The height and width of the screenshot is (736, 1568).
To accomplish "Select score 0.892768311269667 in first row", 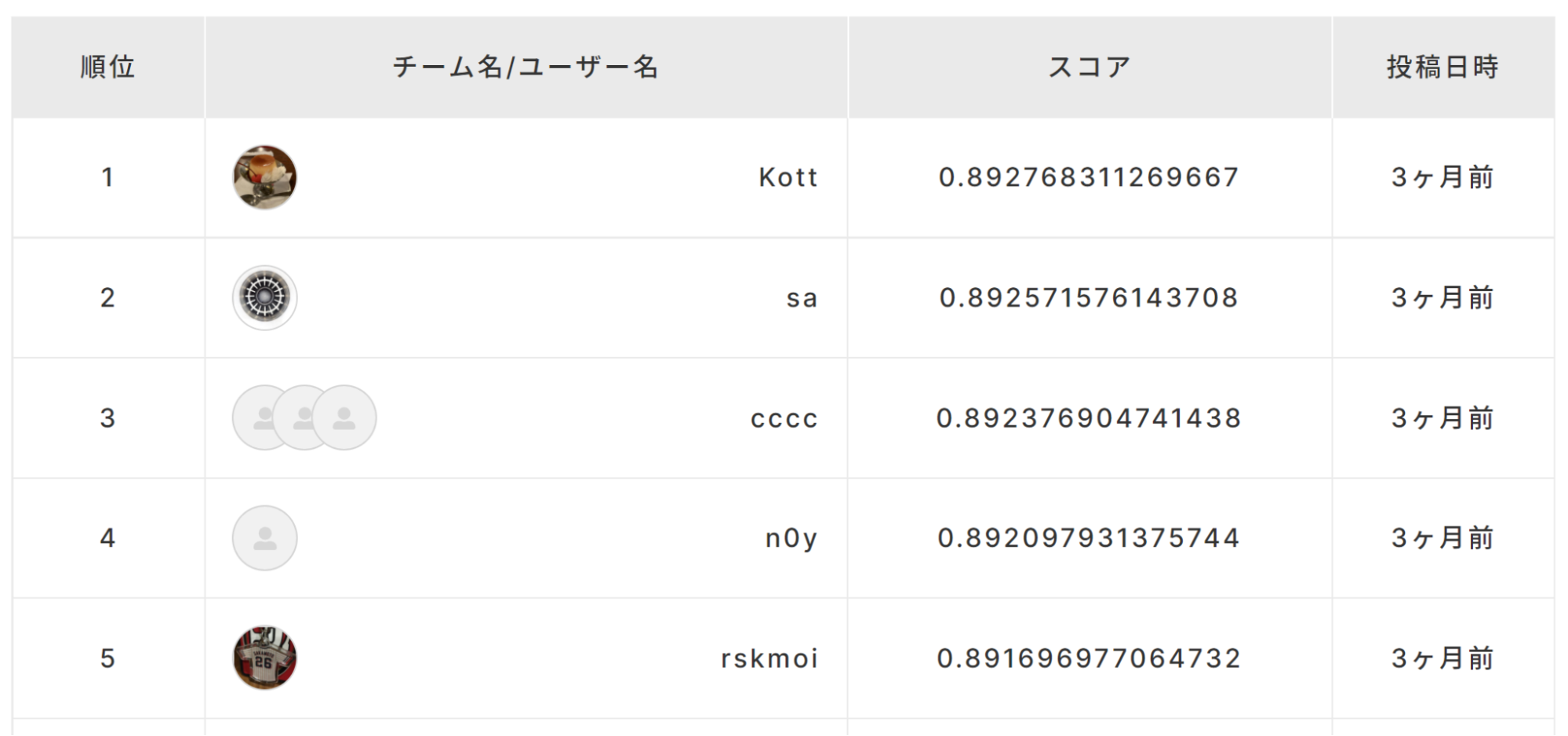I will point(1090,177).
